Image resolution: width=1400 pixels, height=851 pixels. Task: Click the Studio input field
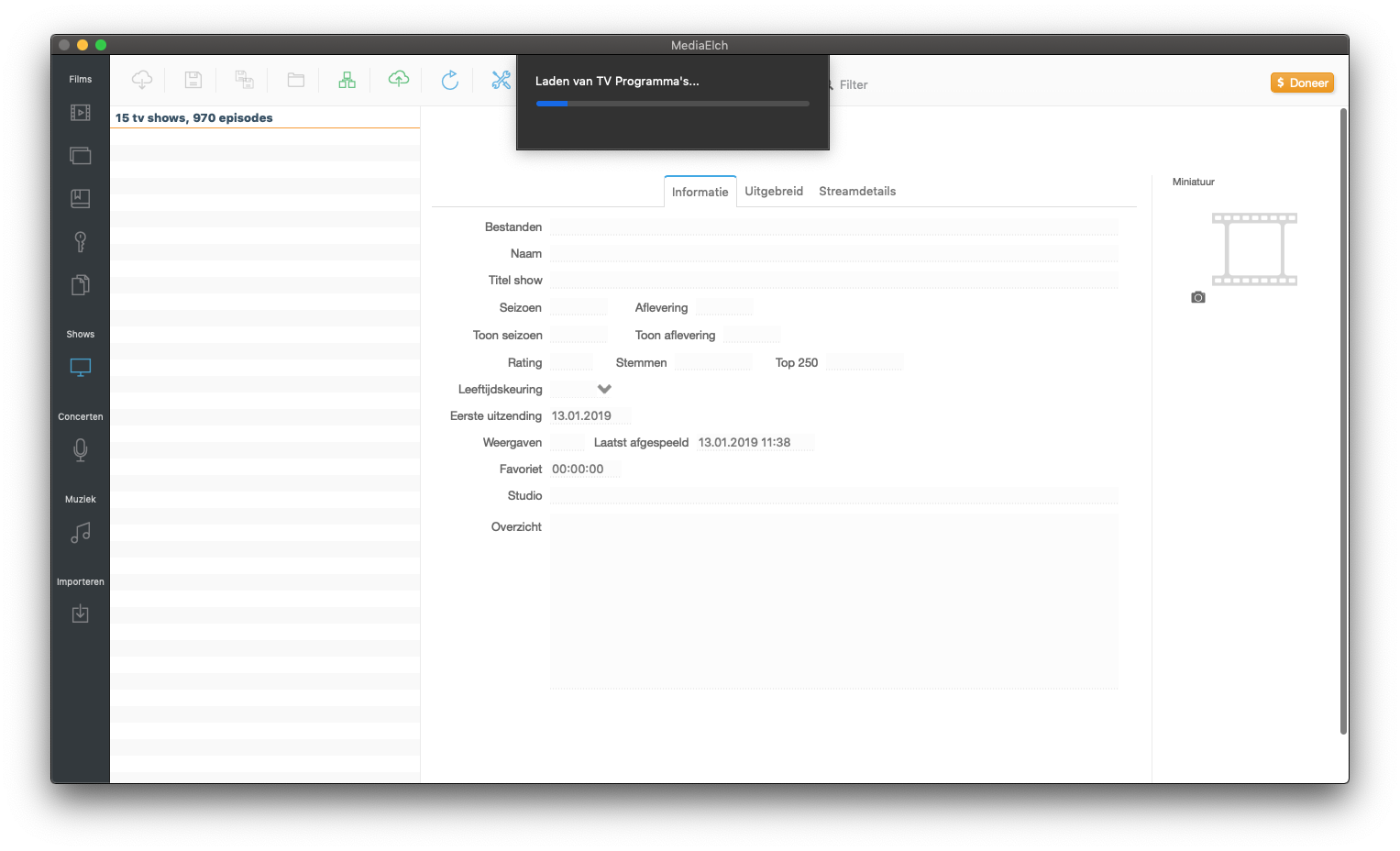click(834, 496)
